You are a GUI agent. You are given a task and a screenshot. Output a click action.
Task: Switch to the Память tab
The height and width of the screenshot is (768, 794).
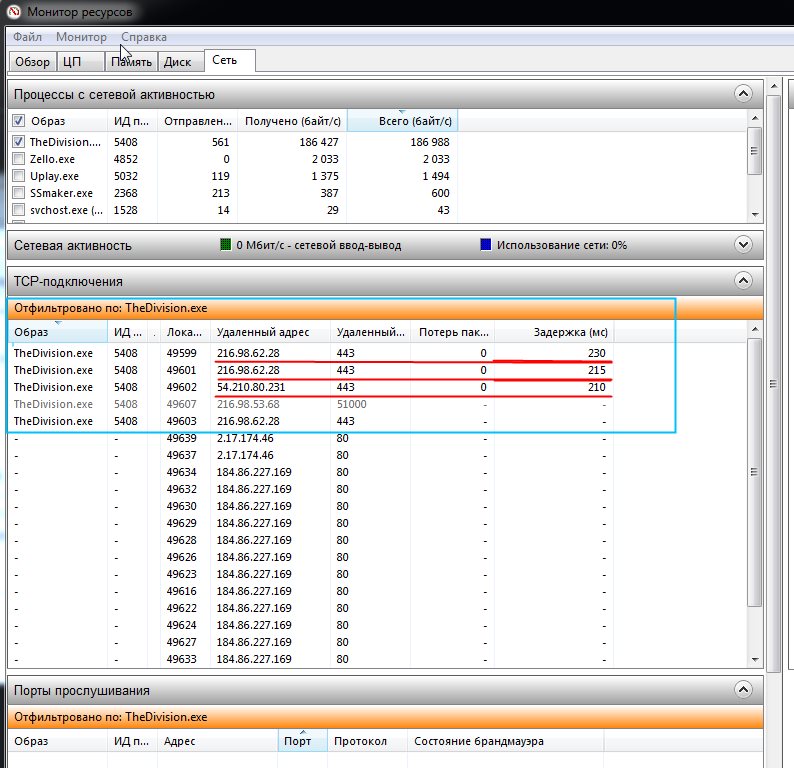click(x=132, y=62)
